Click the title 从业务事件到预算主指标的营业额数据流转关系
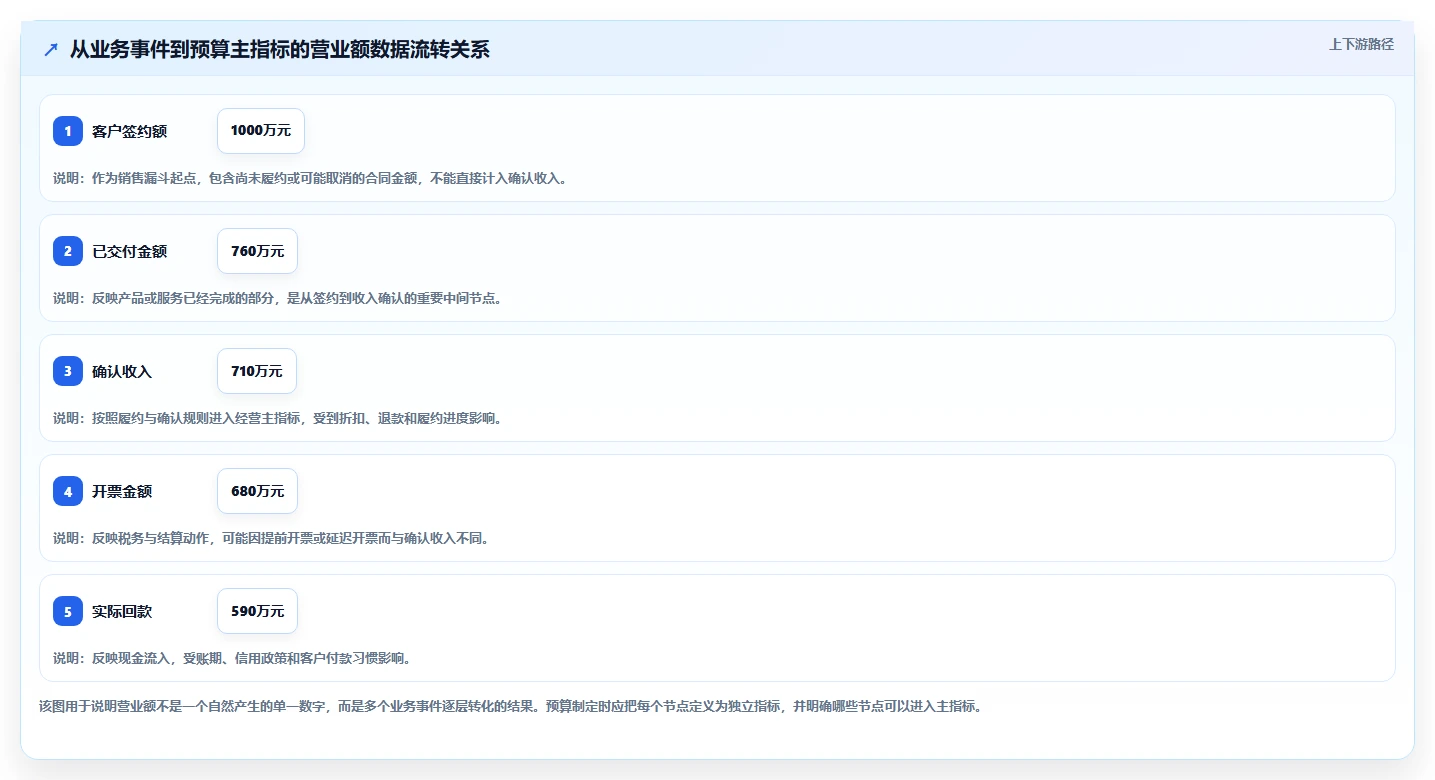The height and width of the screenshot is (780, 1435). tap(280, 50)
